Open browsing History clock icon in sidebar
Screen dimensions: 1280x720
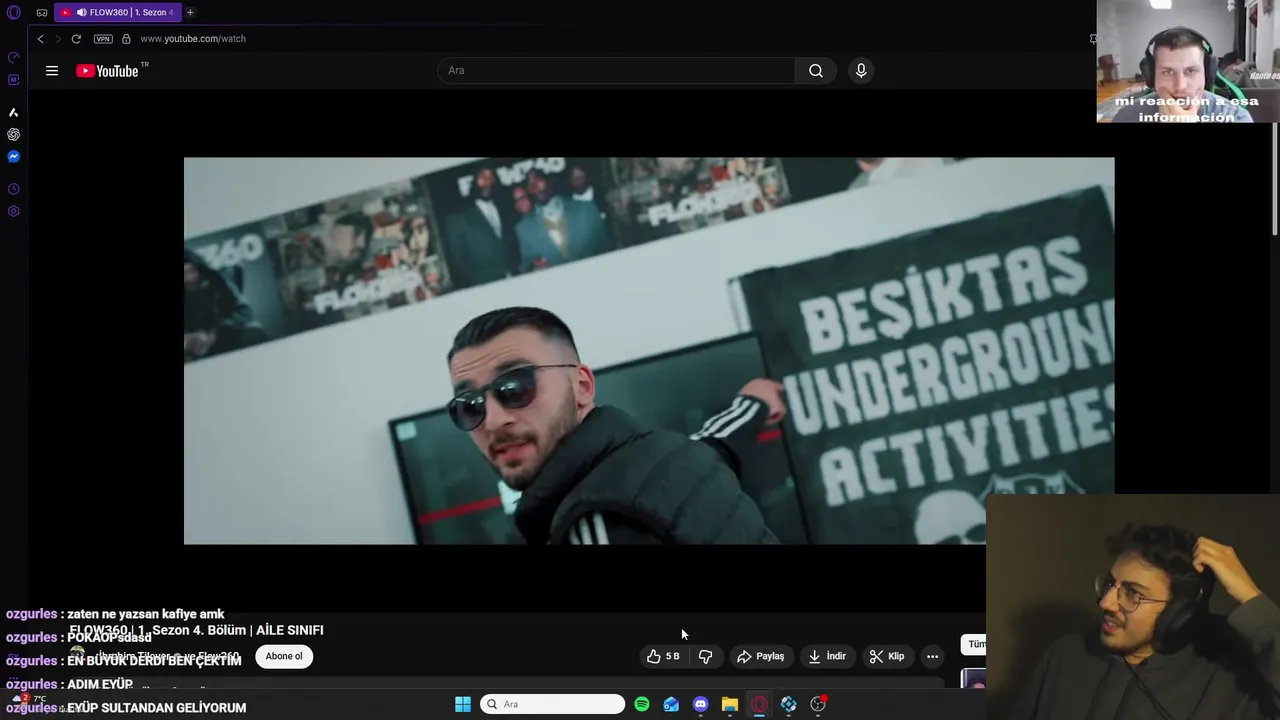14,189
